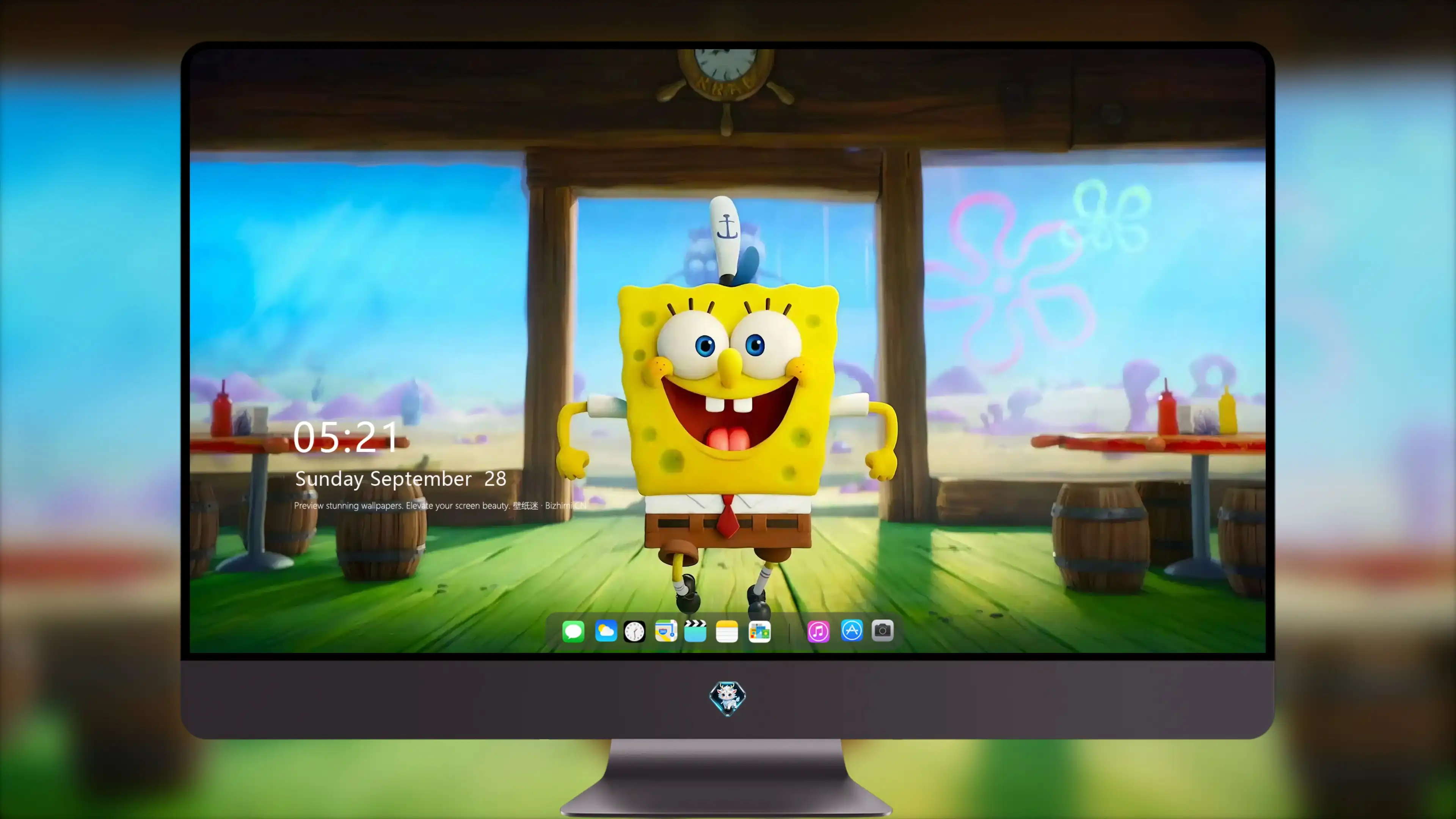Open the Camera app in the dock

882,630
